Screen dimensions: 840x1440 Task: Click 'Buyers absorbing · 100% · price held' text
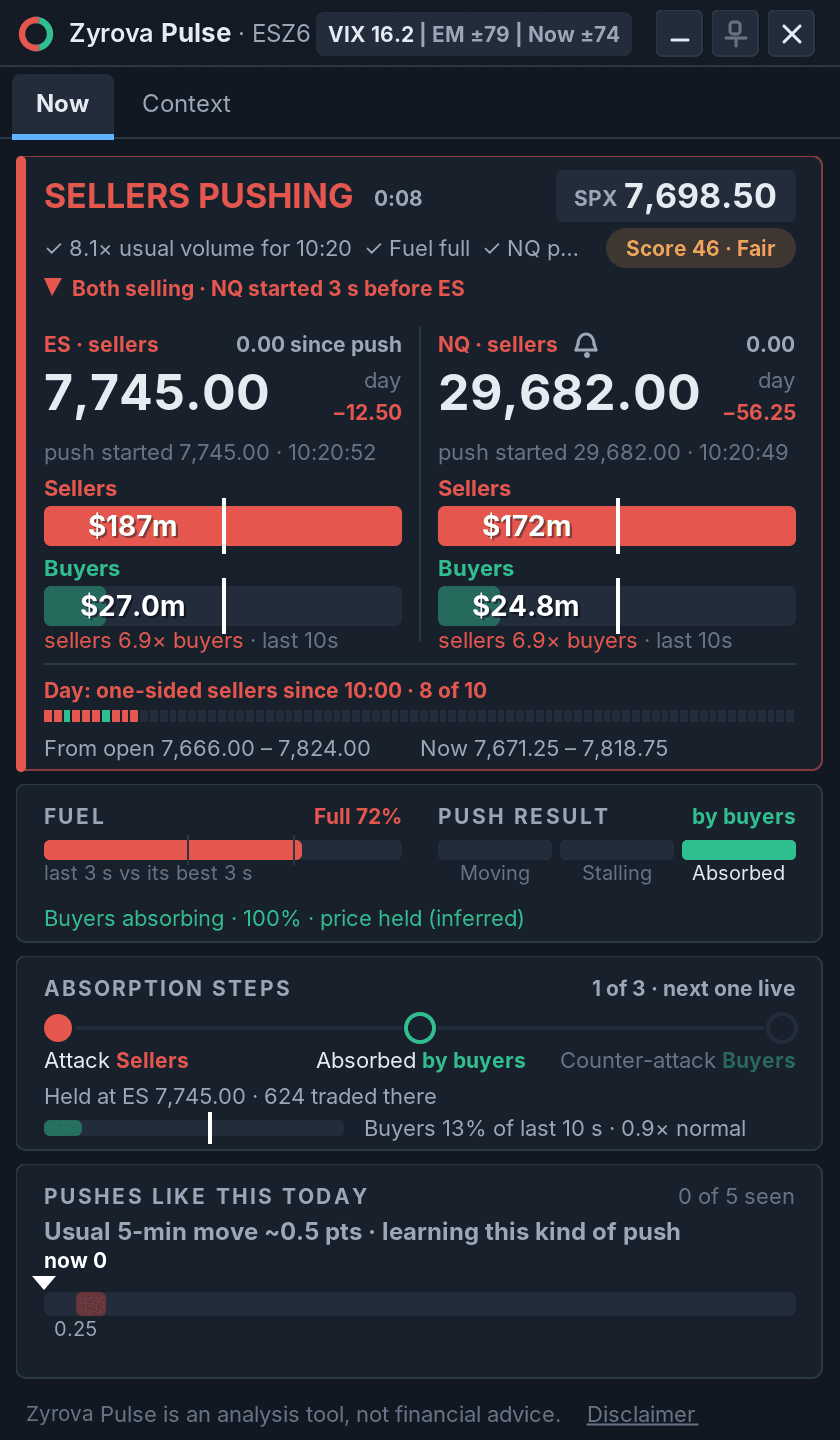[284, 918]
